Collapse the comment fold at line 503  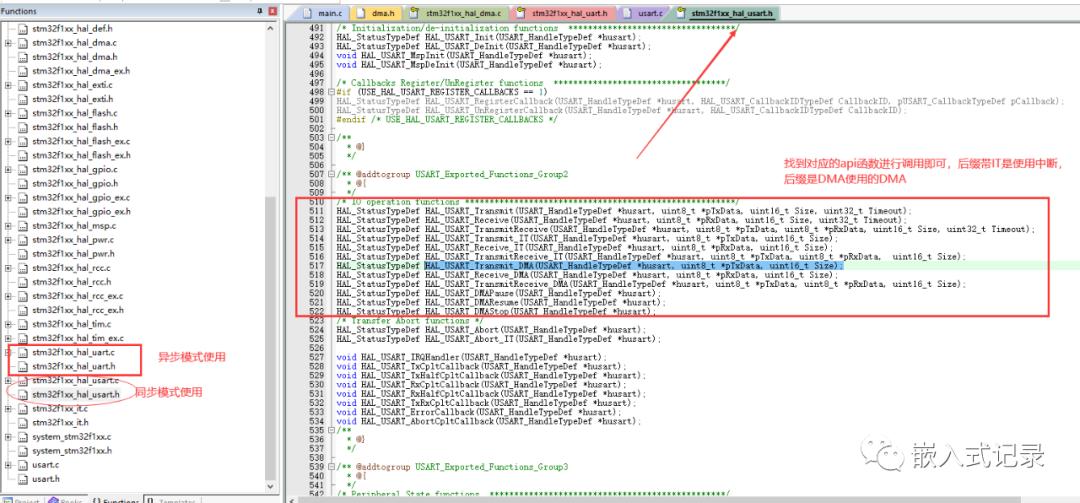pos(331,138)
